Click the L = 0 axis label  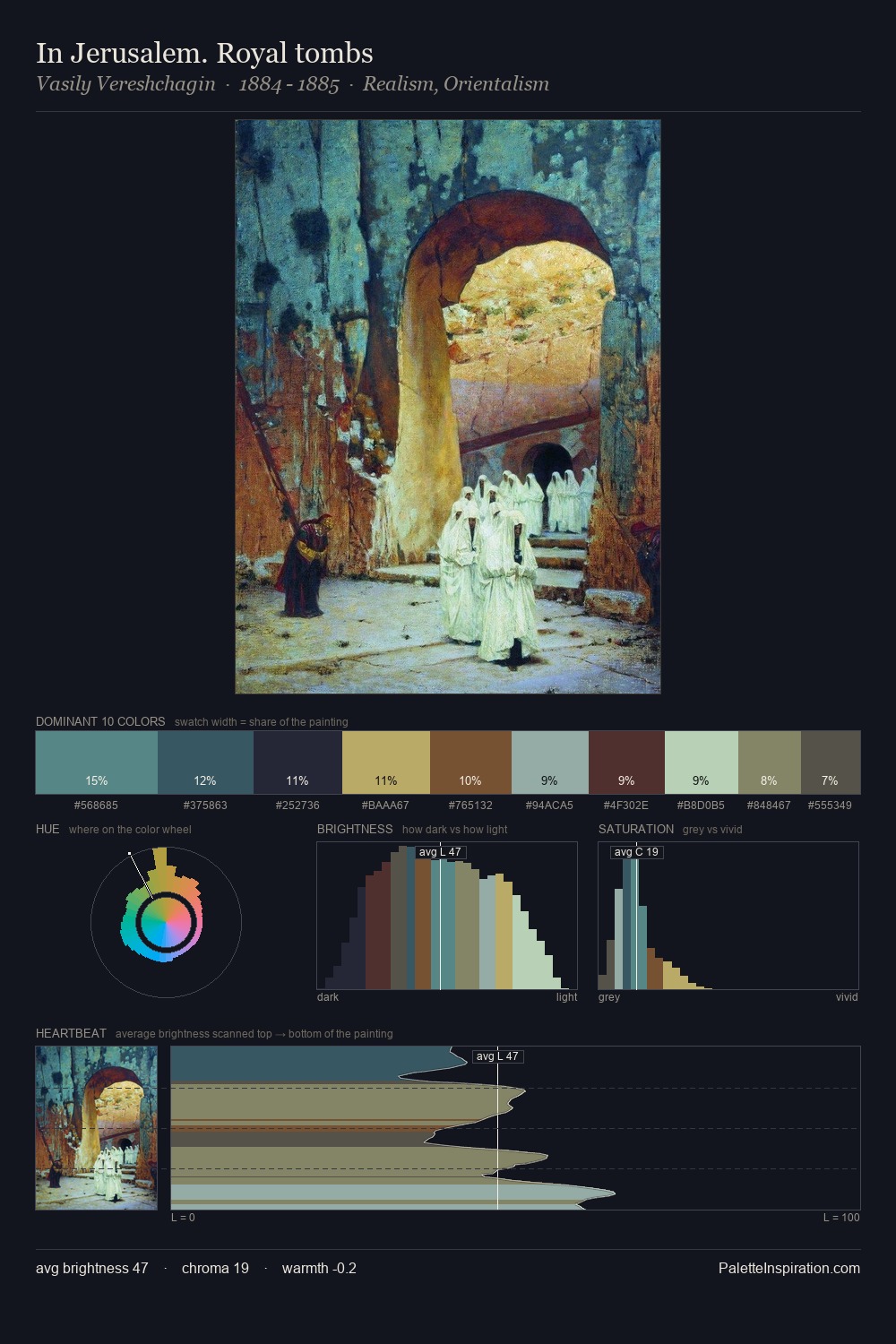[x=183, y=1218]
